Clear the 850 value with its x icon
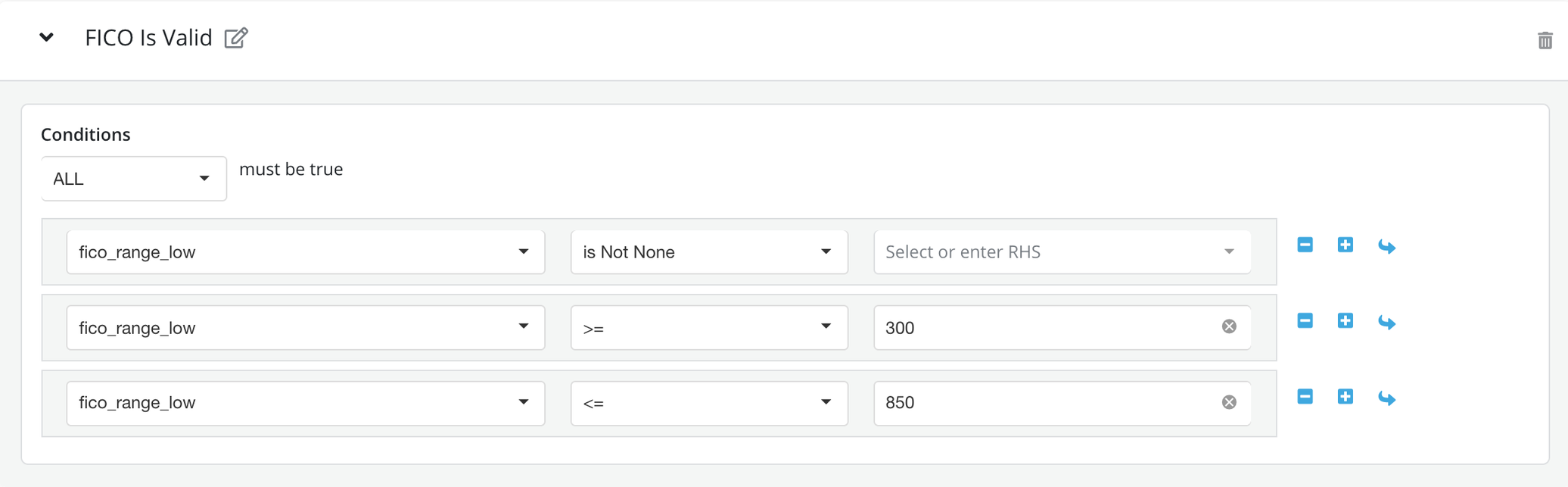 point(1229,402)
